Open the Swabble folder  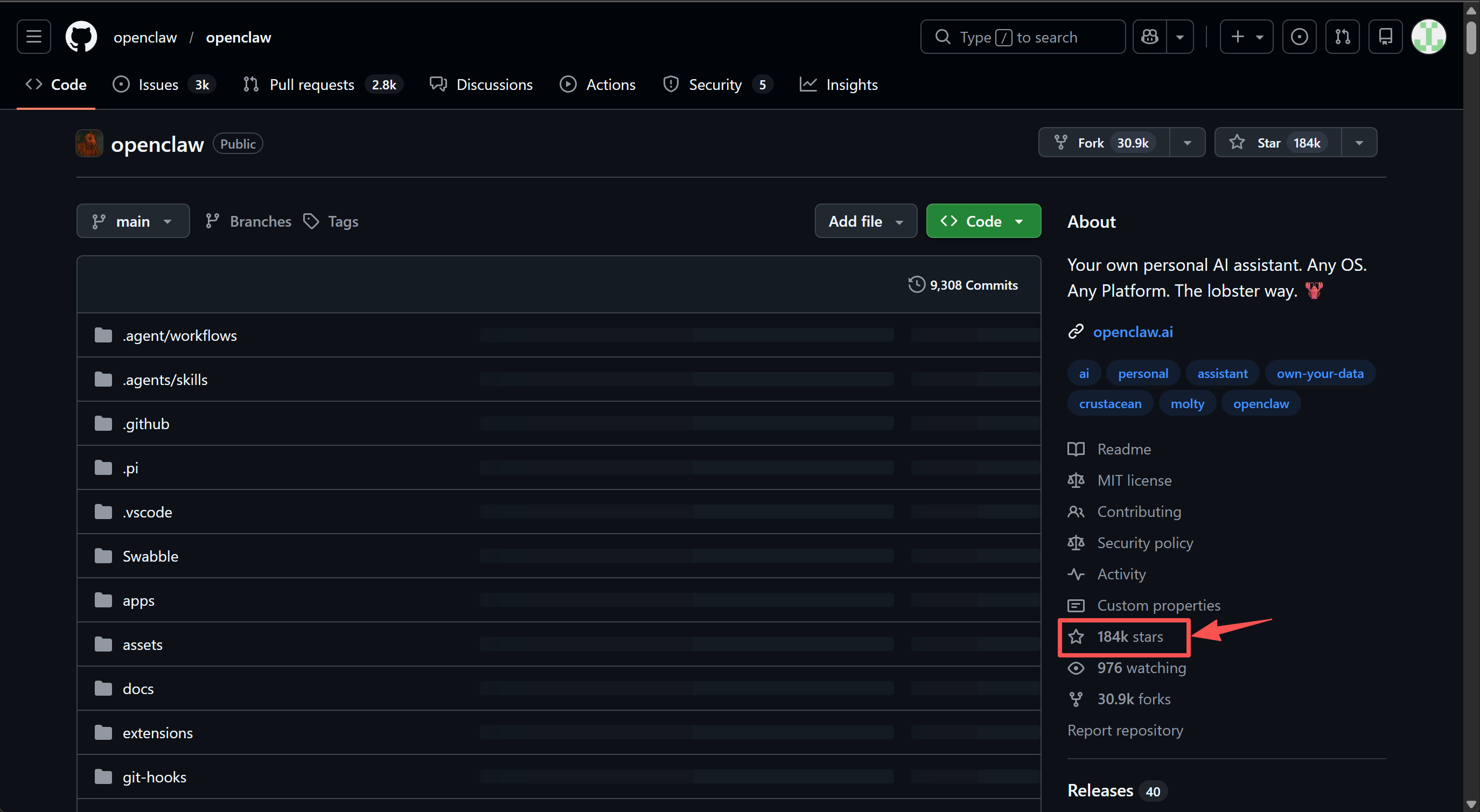(150, 556)
